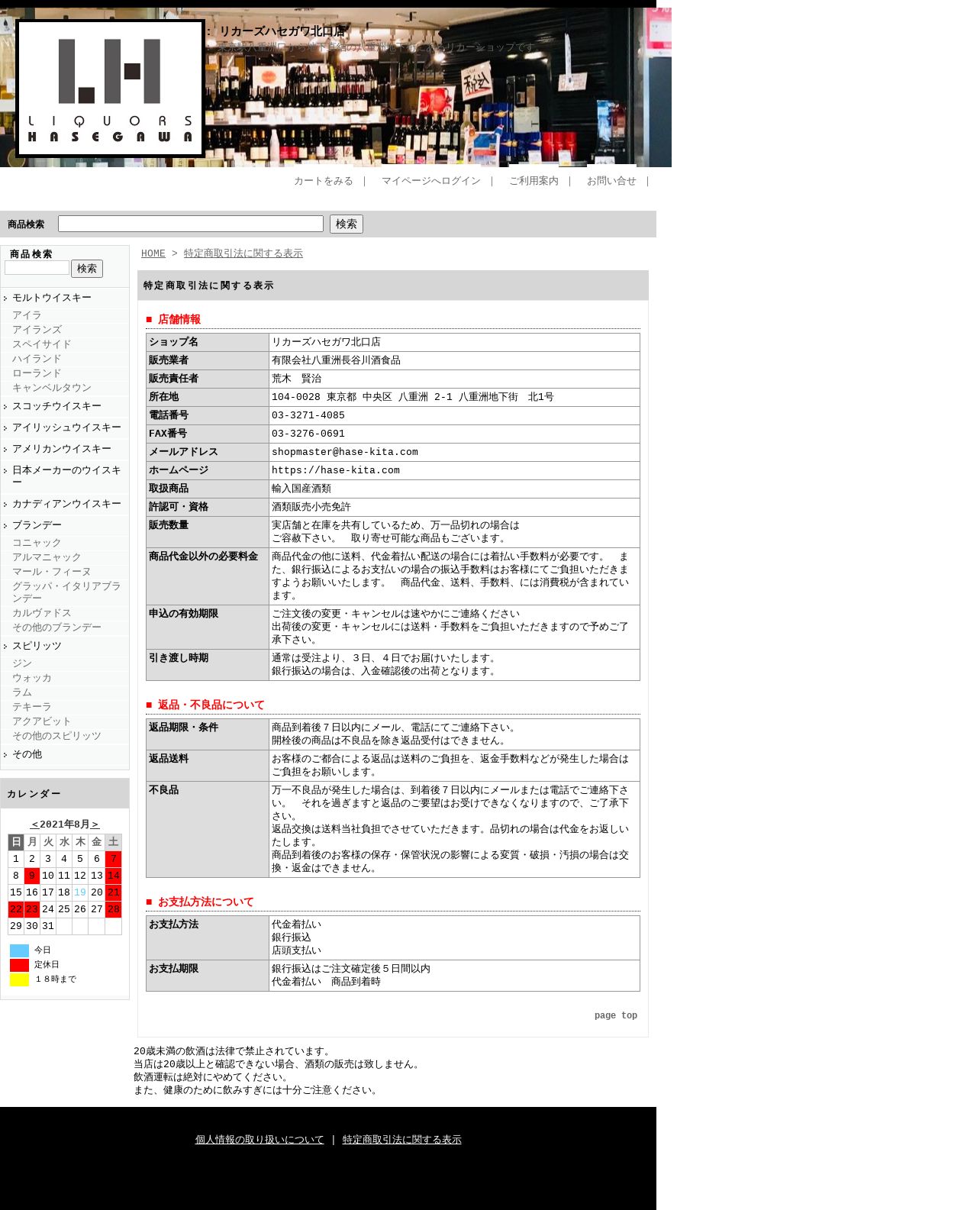Image resolution: width=980 pixels, height=1210 pixels.
Task: Select August 31 in the calendar
Action: tap(48, 926)
